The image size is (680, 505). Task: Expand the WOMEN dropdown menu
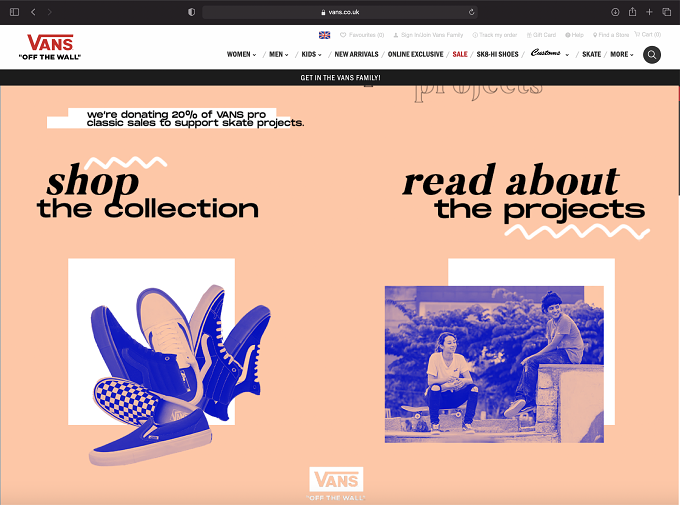pyautogui.click(x=242, y=54)
